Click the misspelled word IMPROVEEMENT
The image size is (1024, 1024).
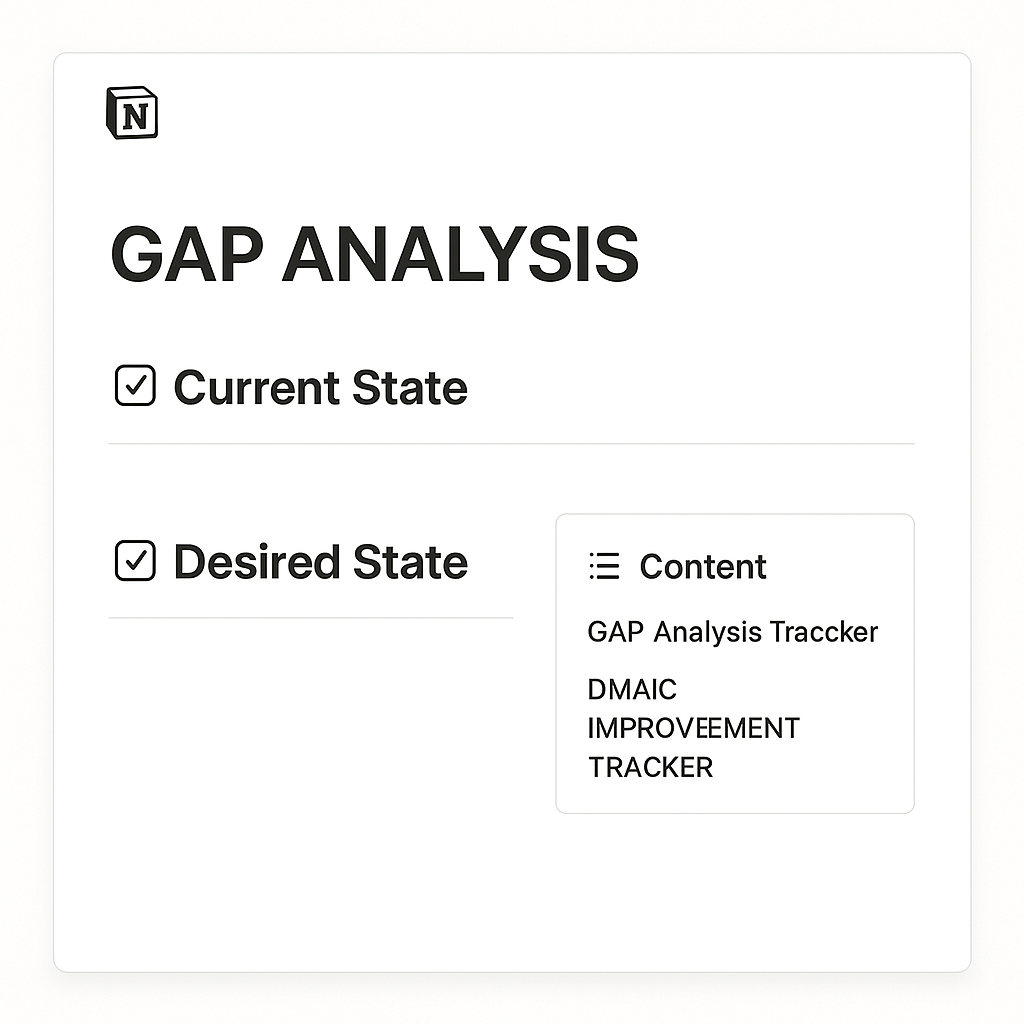tap(693, 728)
